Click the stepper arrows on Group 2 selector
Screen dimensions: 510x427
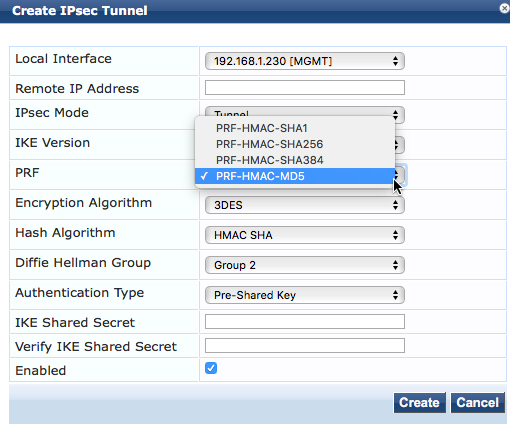pos(395,265)
